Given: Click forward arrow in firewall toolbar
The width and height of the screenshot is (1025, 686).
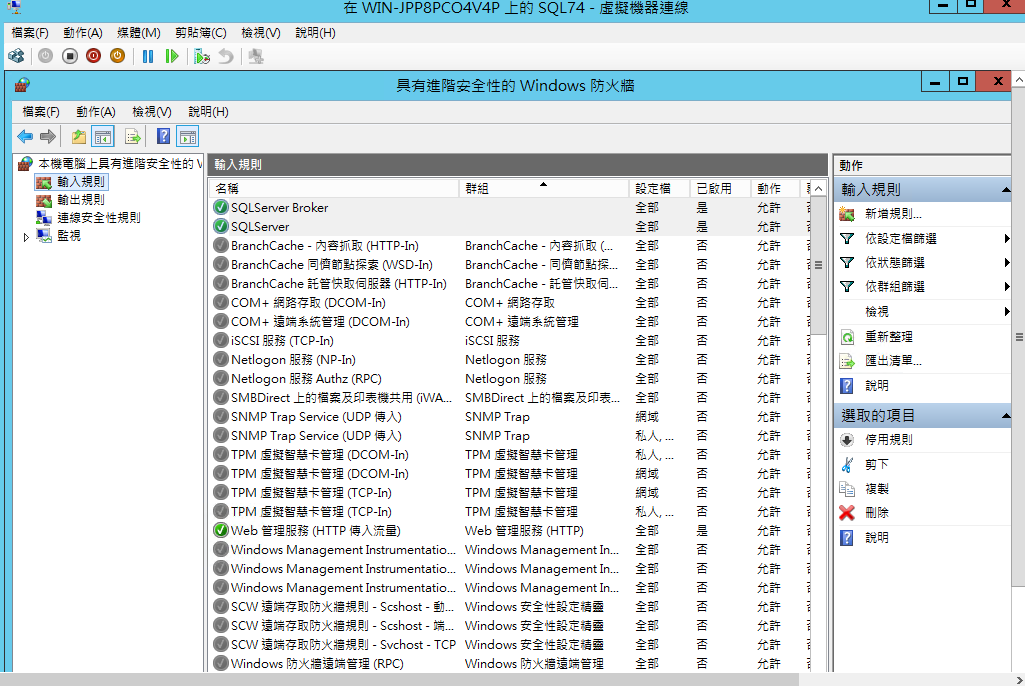Looking at the screenshot, I should click(x=48, y=137).
